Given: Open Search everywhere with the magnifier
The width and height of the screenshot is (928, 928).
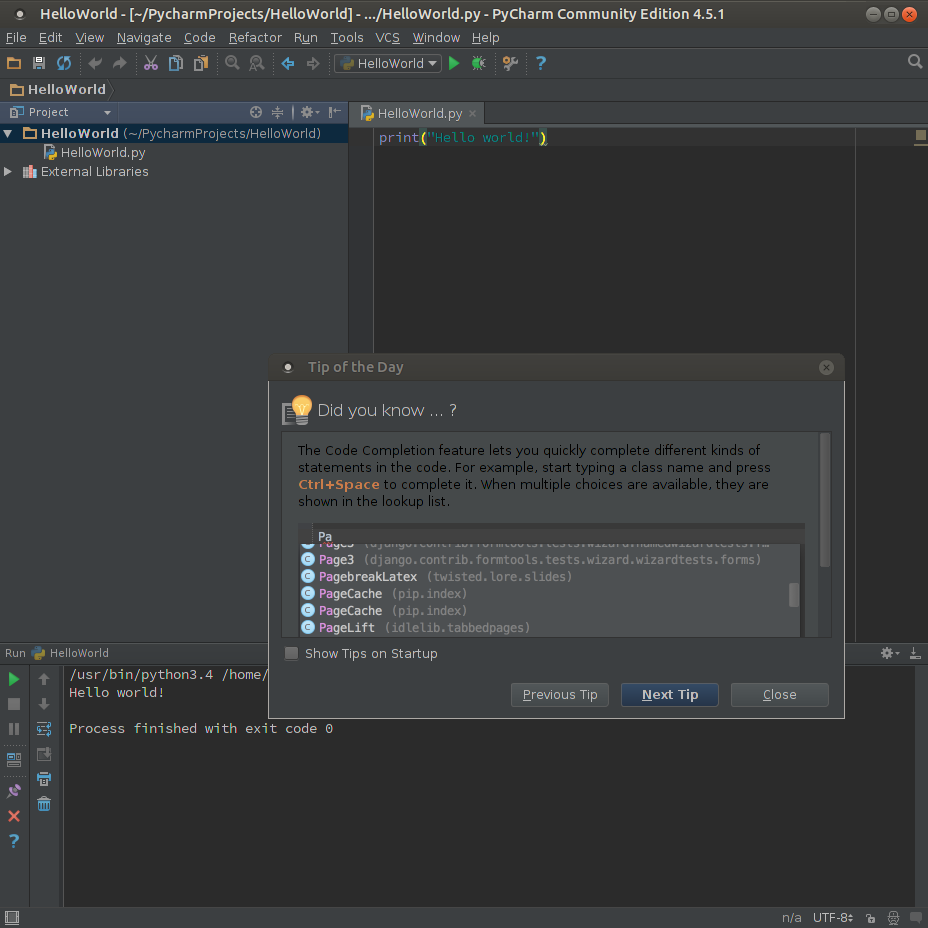Looking at the screenshot, I should pos(915,61).
